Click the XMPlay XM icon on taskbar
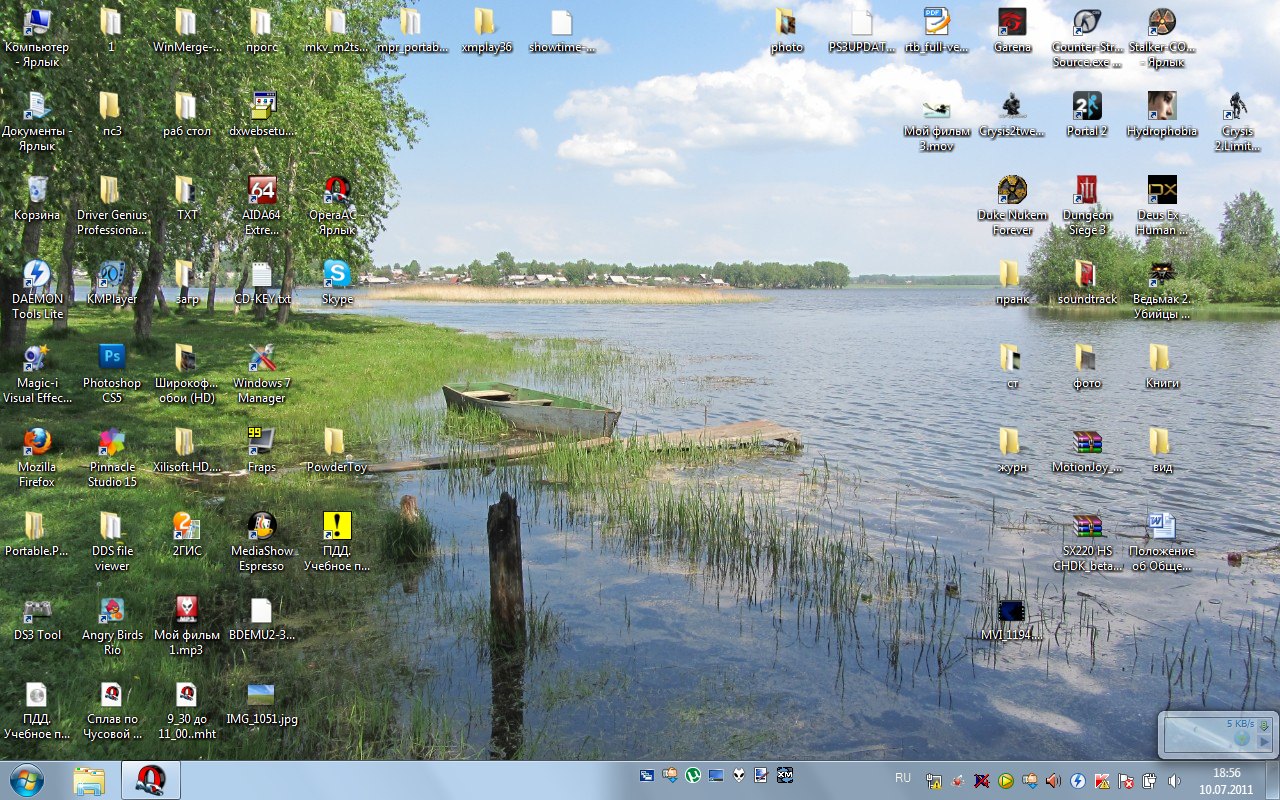The height and width of the screenshot is (800, 1280). point(785,775)
